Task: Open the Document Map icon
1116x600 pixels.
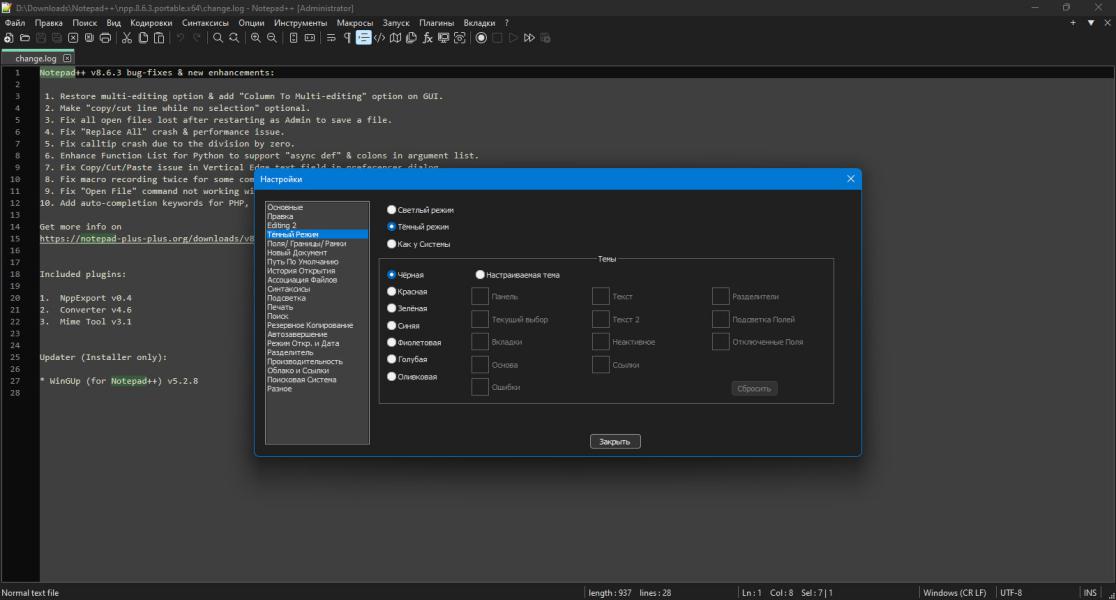Action: pyautogui.click(x=395, y=38)
